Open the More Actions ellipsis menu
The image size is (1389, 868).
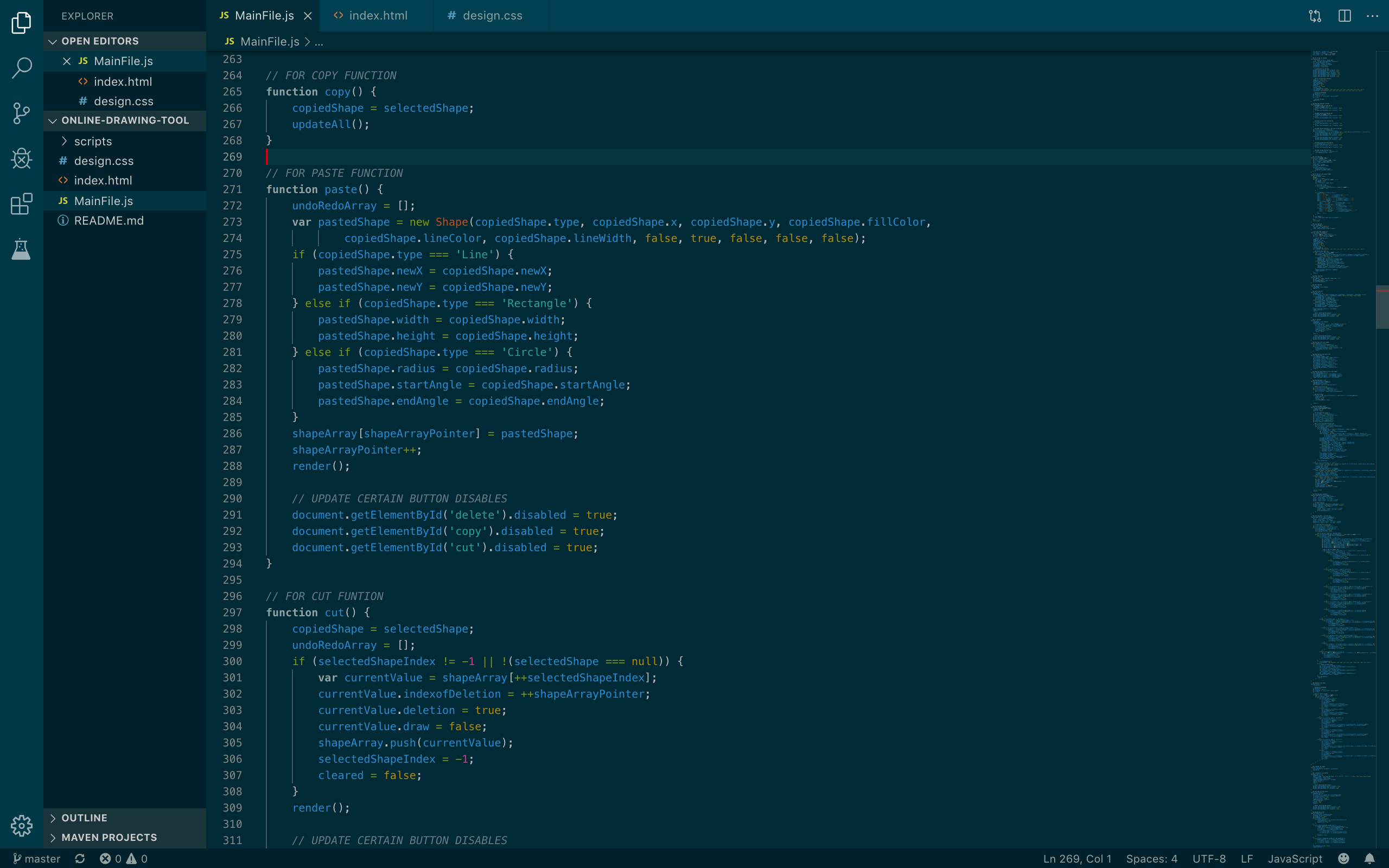1372,16
